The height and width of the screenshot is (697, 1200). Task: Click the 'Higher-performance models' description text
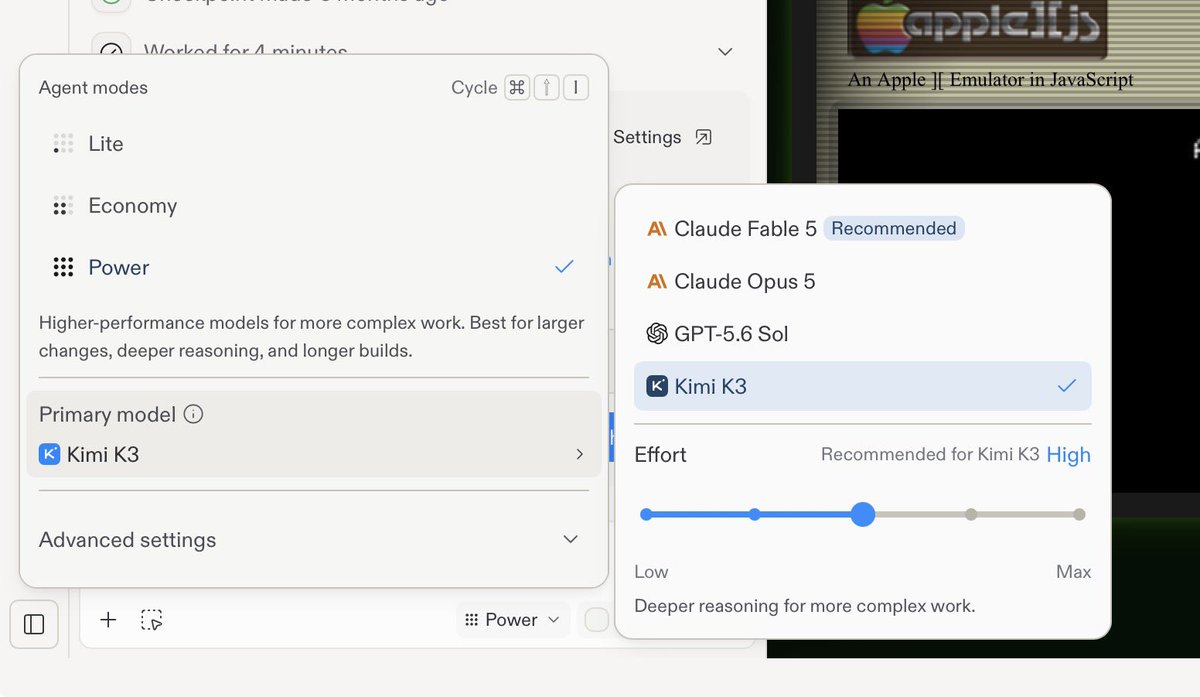click(312, 337)
